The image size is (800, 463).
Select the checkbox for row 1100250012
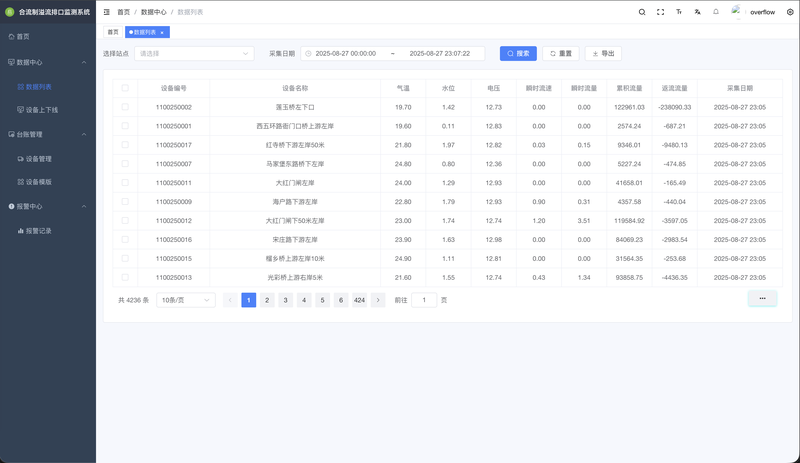coord(125,220)
